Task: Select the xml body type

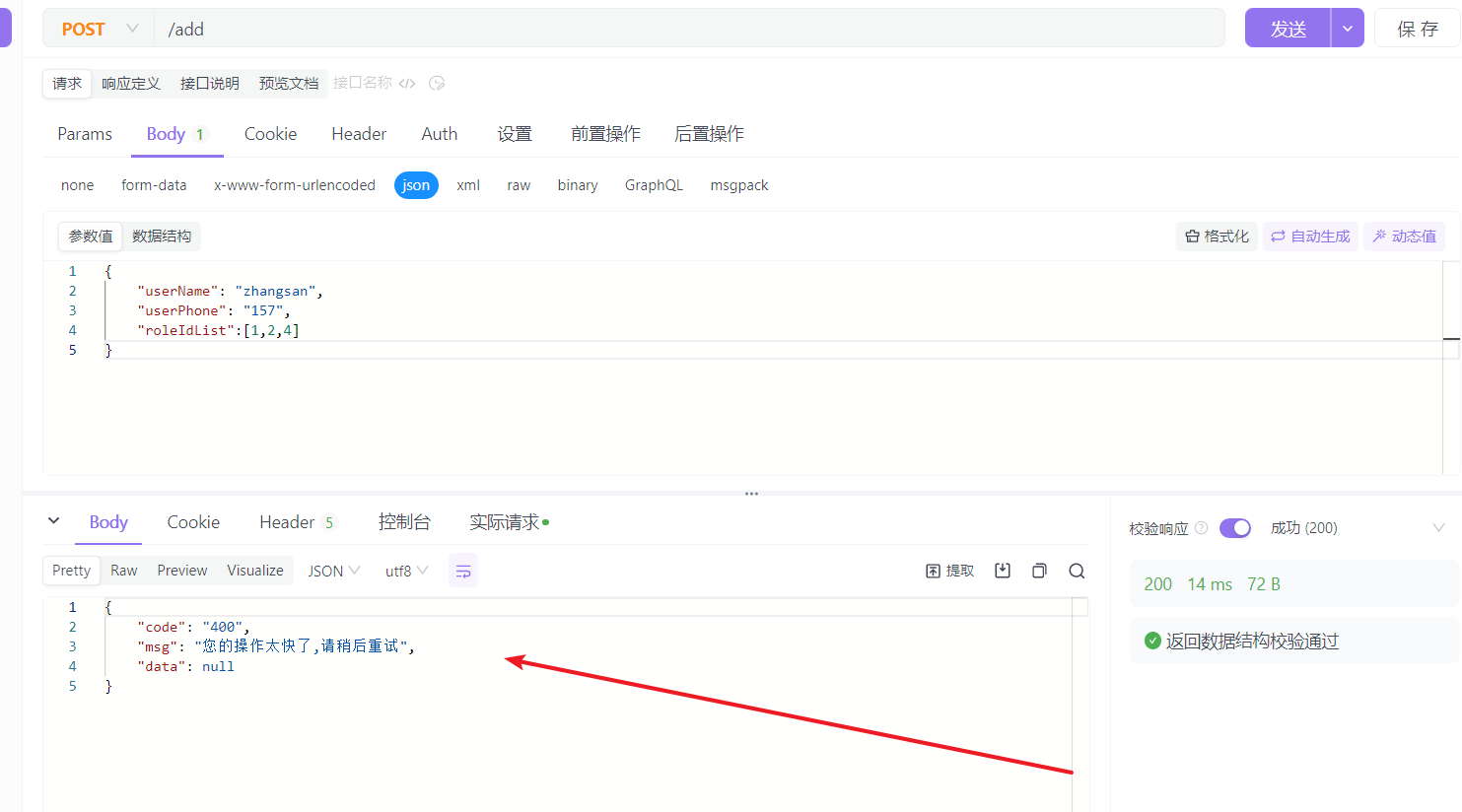Action: point(468,185)
